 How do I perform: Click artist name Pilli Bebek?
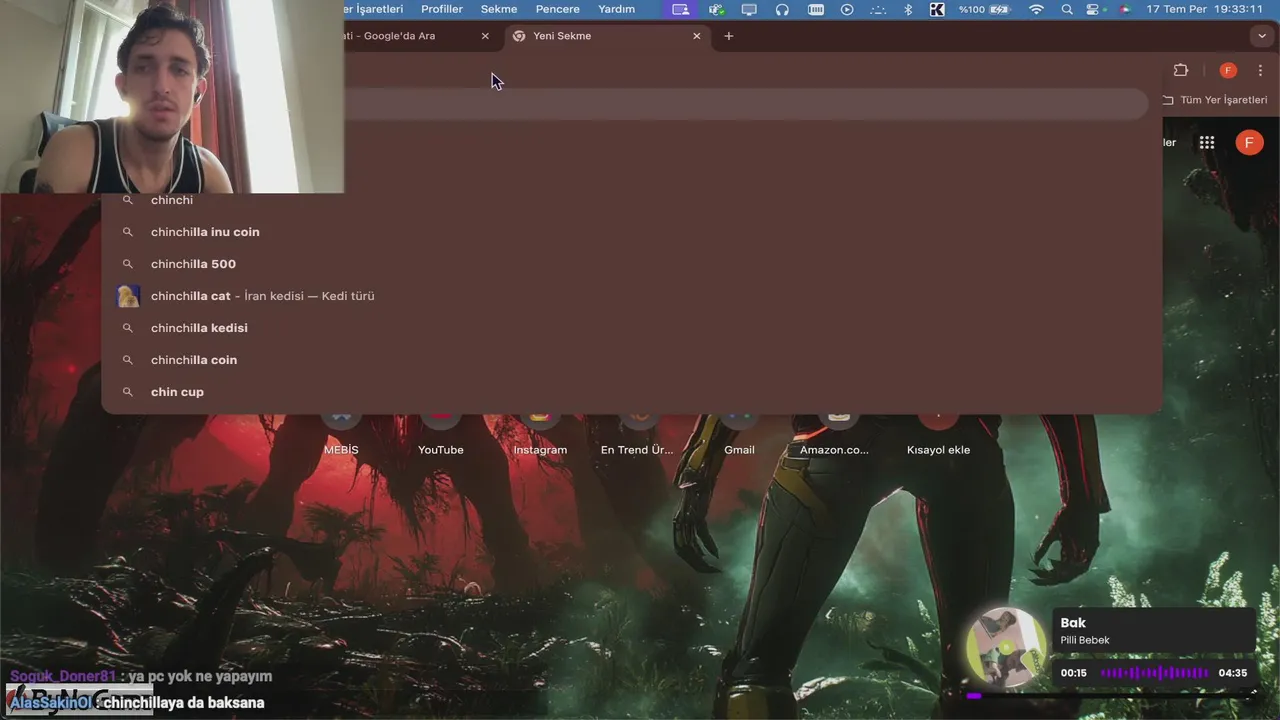pyautogui.click(x=1085, y=640)
